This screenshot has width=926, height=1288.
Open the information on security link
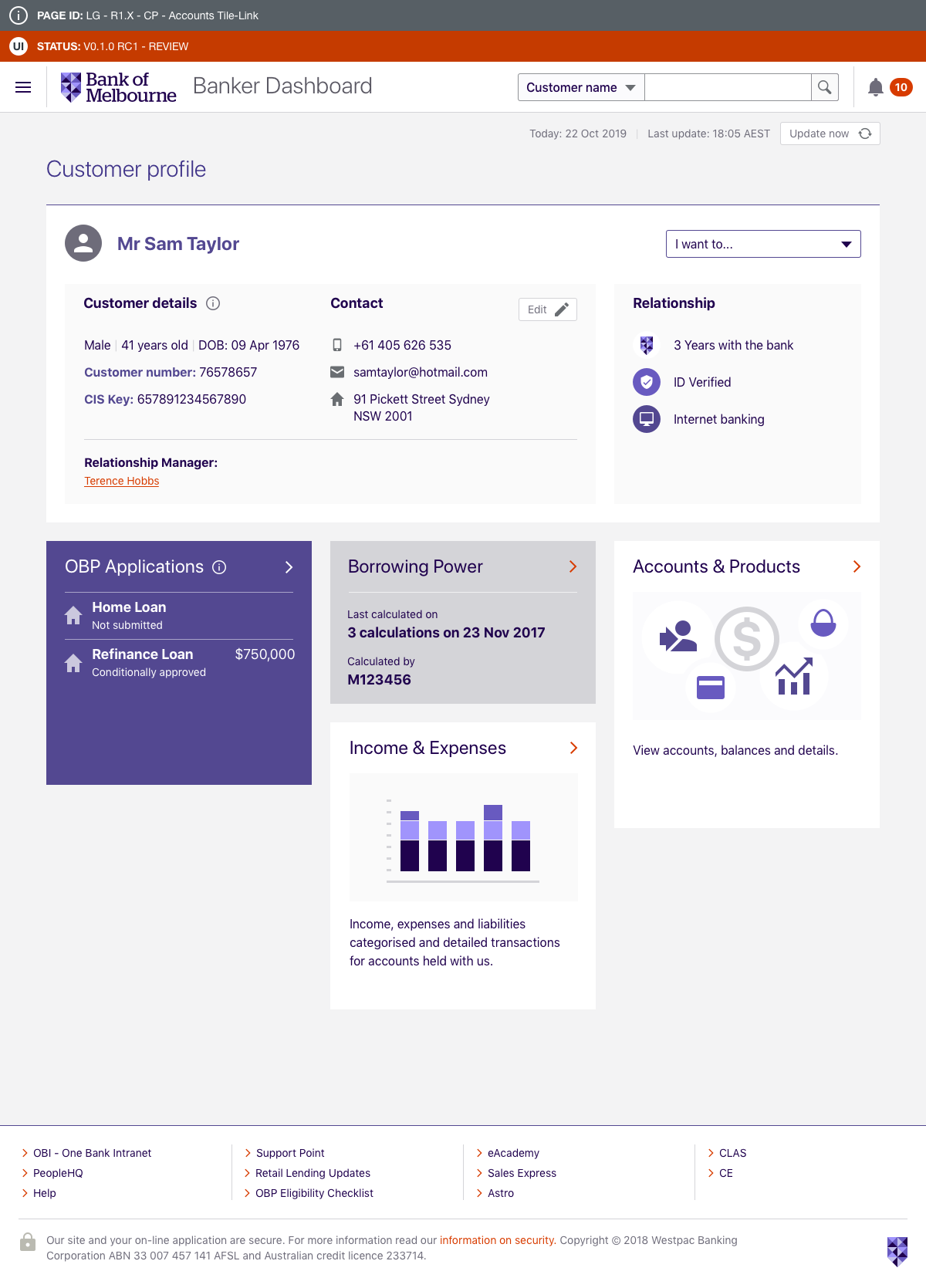click(497, 1240)
